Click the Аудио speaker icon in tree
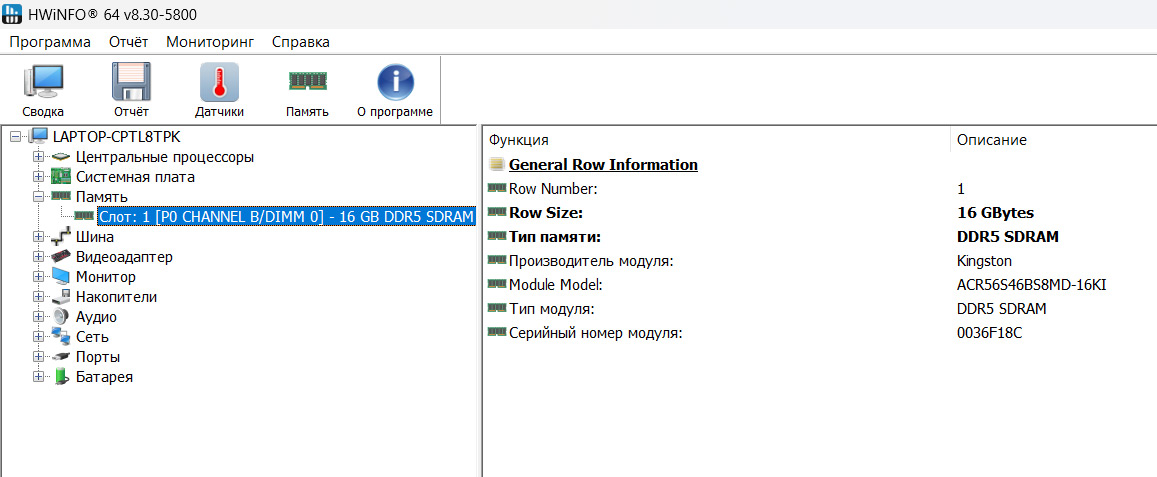 [x=61, y=317]
